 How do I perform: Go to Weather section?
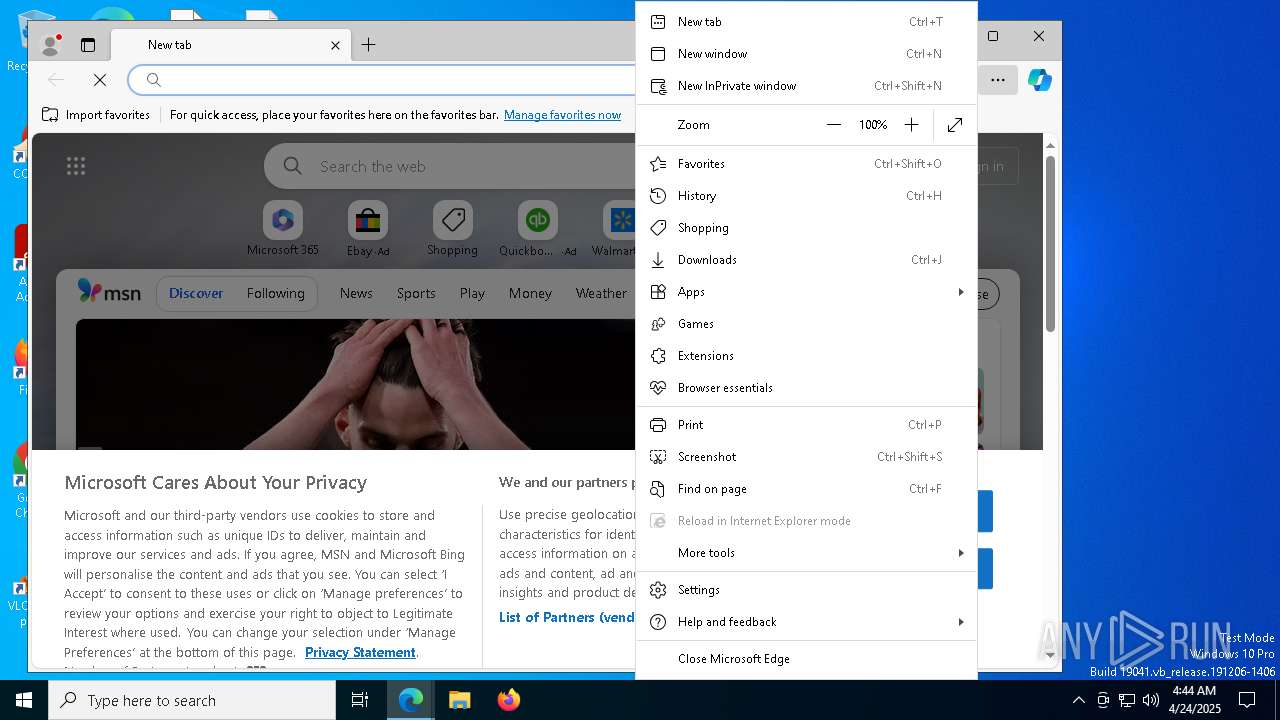click(601, 293)
